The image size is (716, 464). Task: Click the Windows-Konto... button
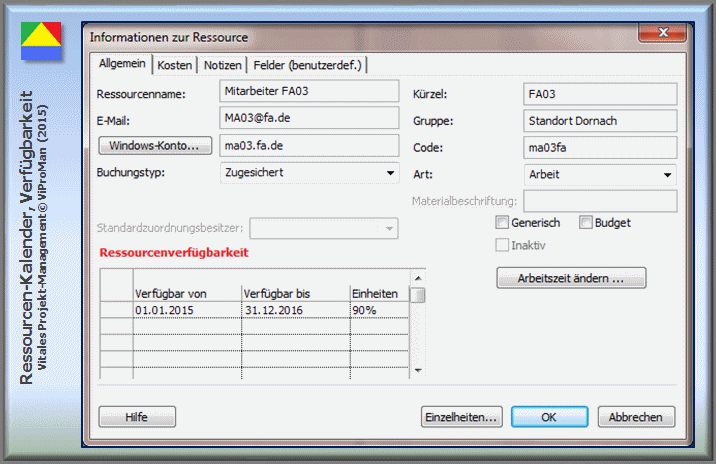pyautogui.click(x=154, y=146)
